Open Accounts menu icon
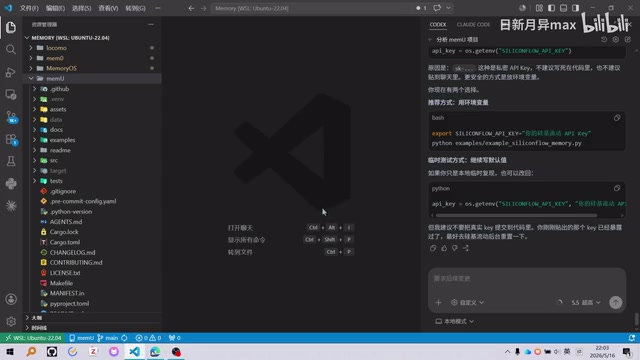This screenshot has width=640, height=360. tap(11, 299)
